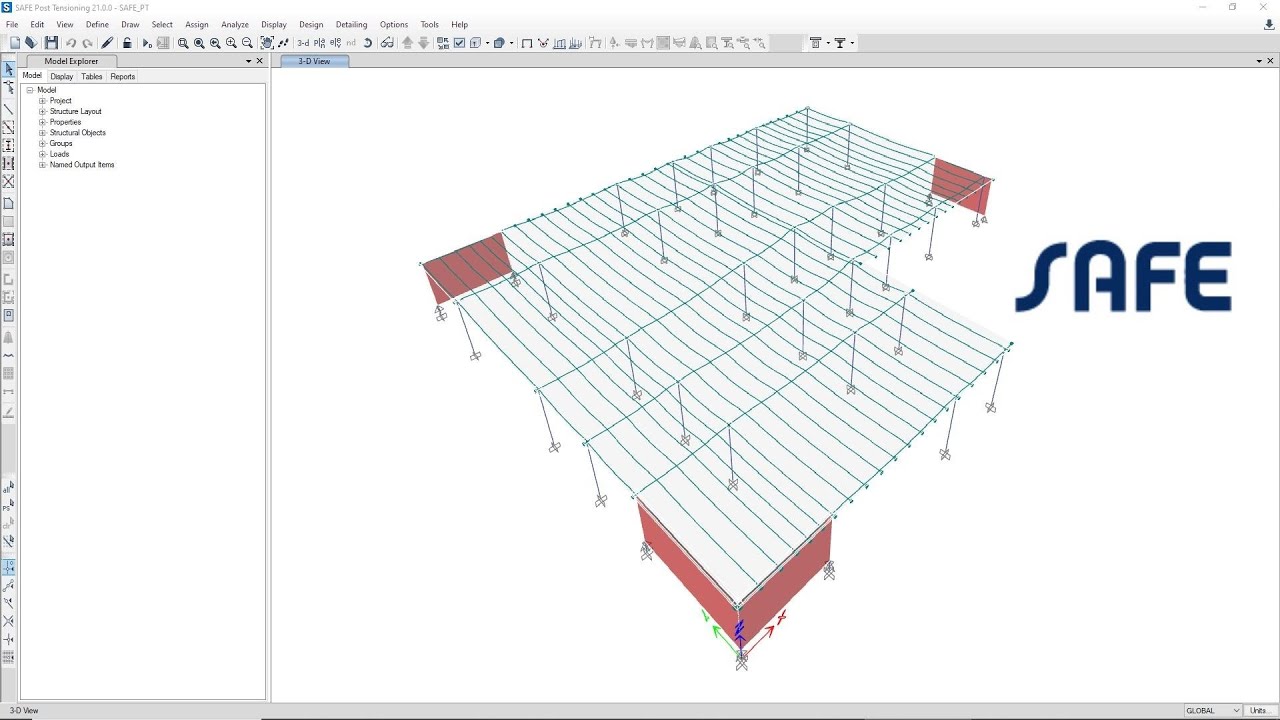Click the pencil refresh-window icon
1280x720 pixels.
[107, 43]
